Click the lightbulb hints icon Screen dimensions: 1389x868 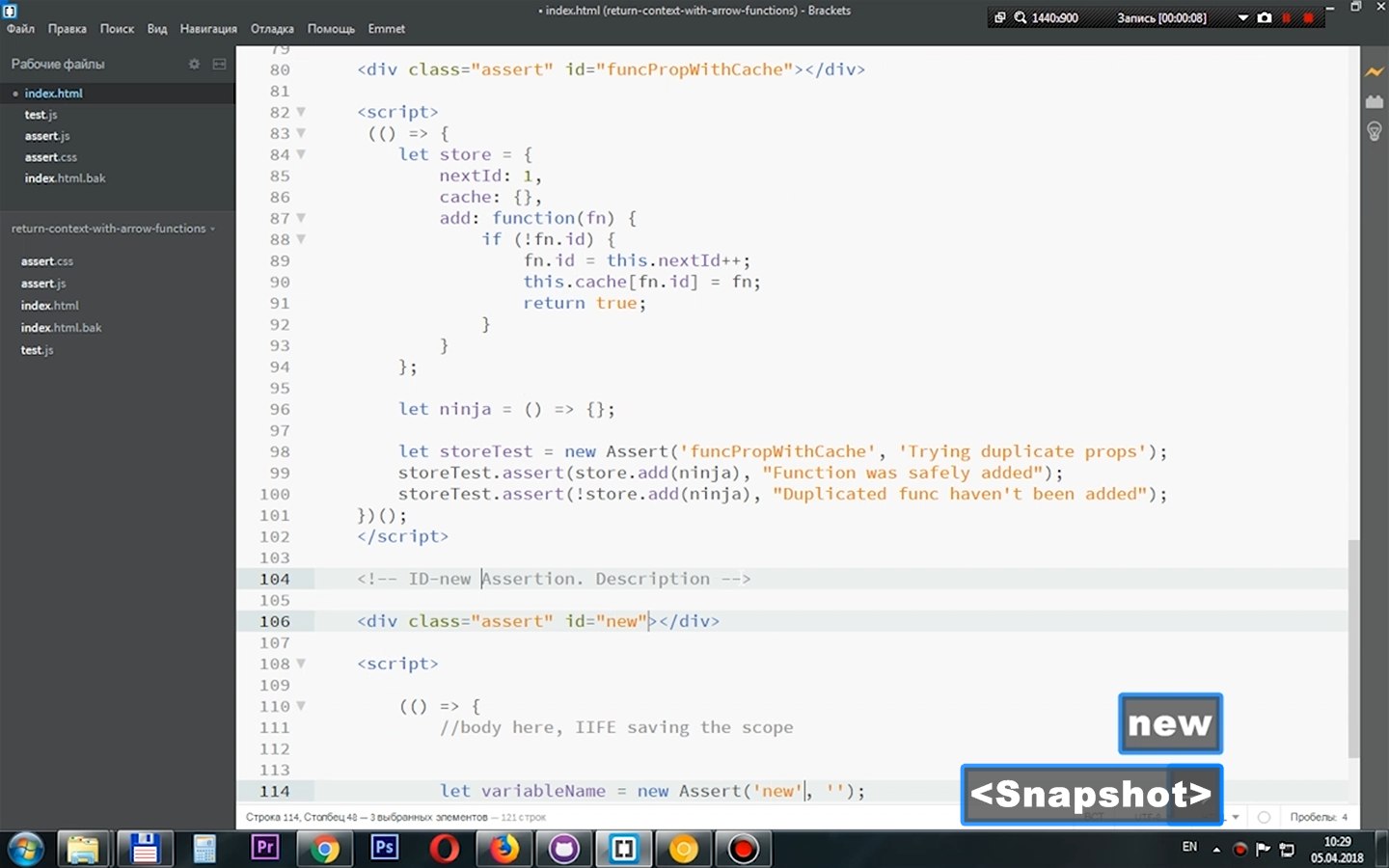point(1374,131)
